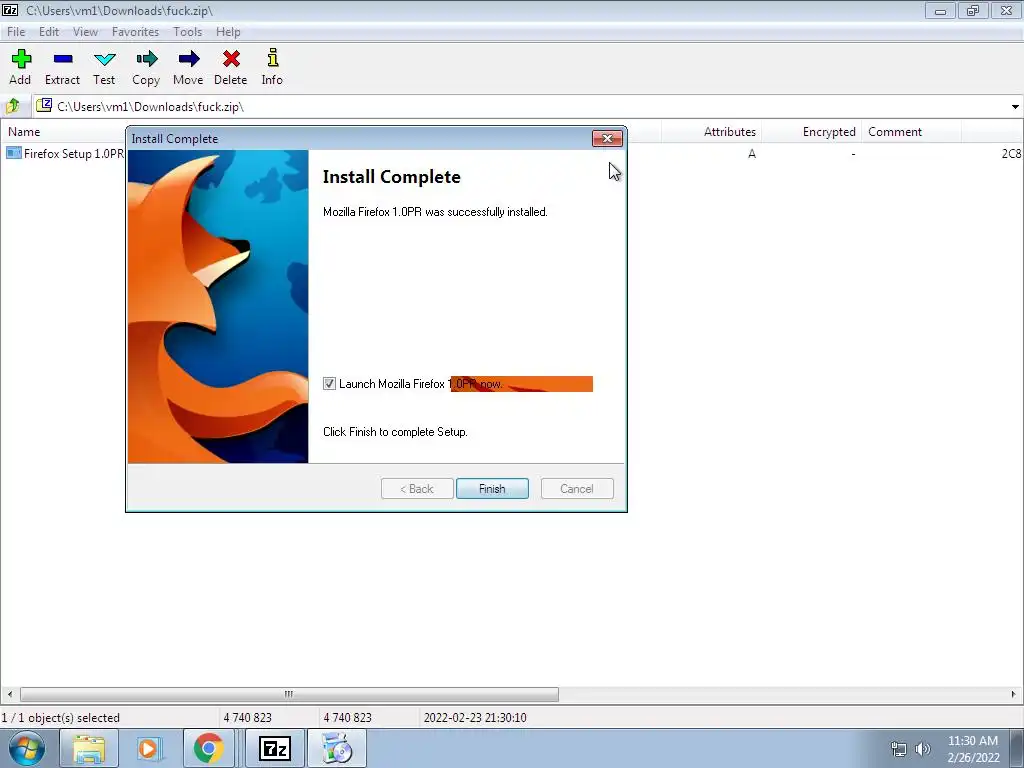Uncheck Launch Mozilla Firefox now checkbox
The image size is (1024, 768).
[x=329, y=384]
